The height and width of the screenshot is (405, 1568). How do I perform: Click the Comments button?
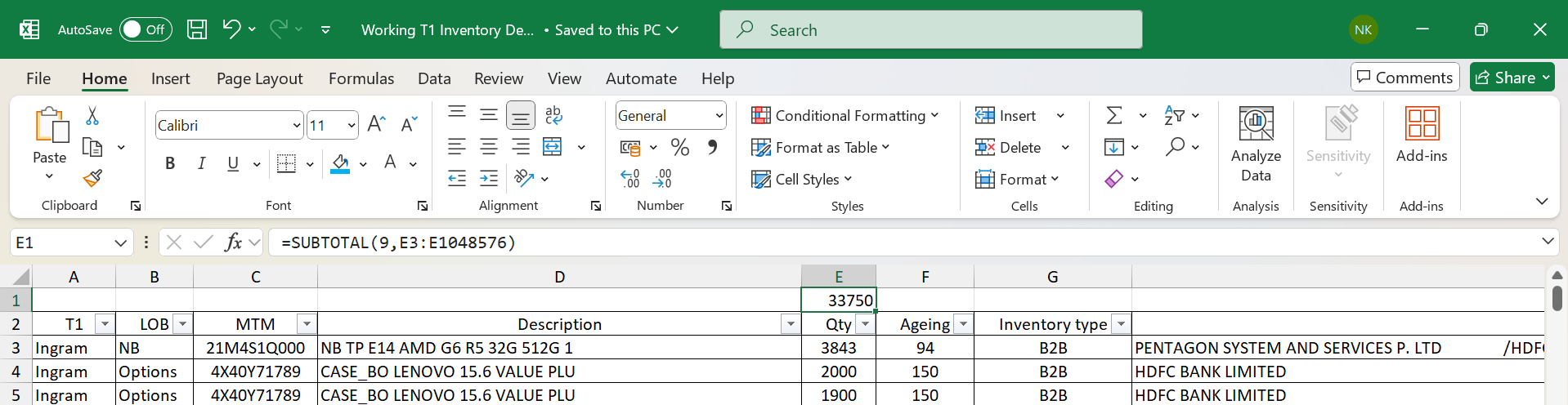[x=1404, y=78]
